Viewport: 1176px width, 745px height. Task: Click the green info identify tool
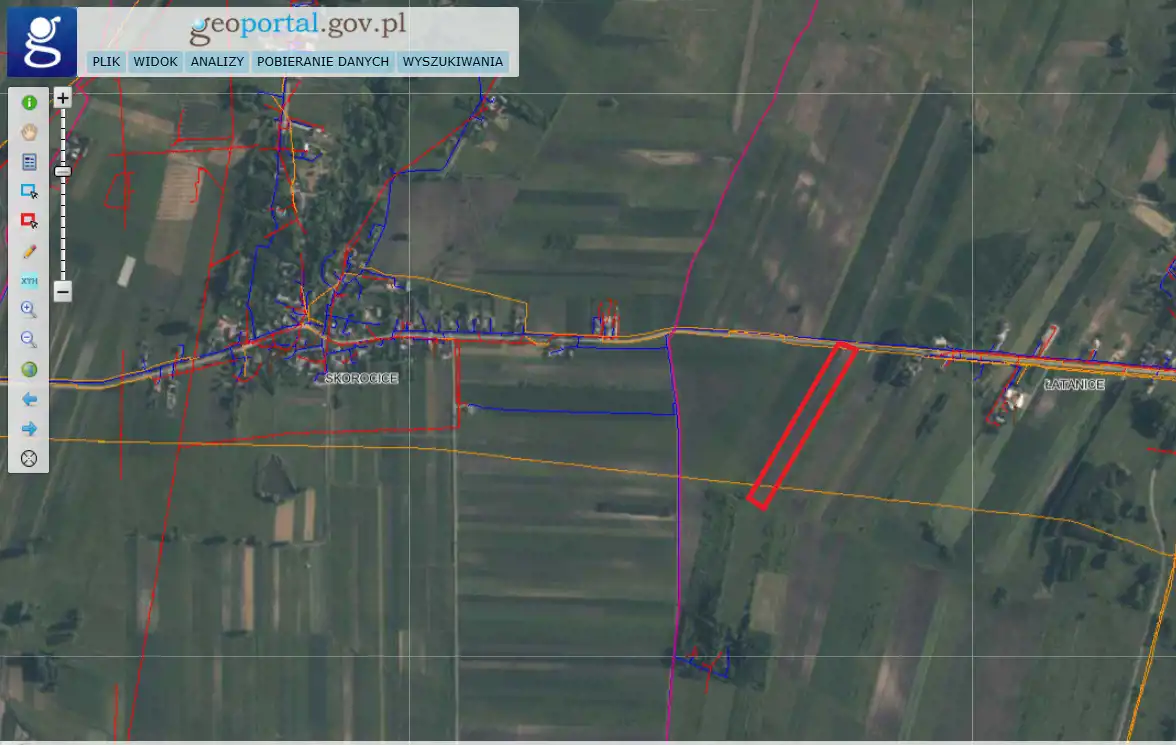29,102
